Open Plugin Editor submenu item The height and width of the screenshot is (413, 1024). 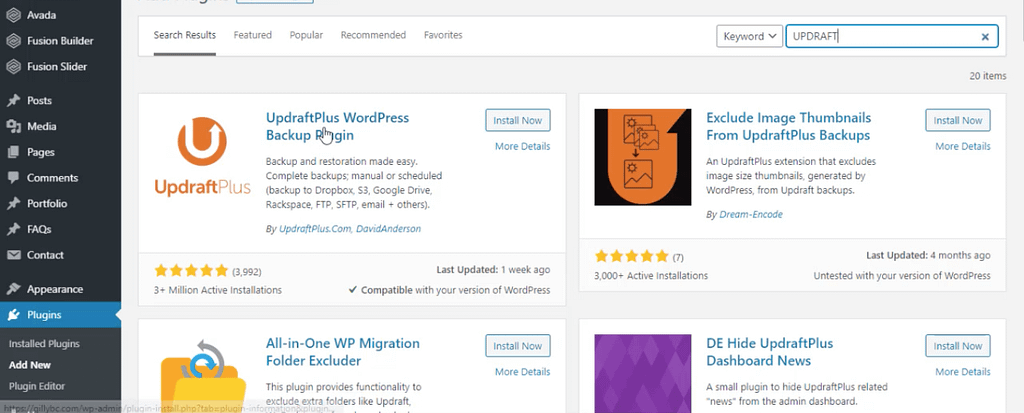[x=37, y=386]
